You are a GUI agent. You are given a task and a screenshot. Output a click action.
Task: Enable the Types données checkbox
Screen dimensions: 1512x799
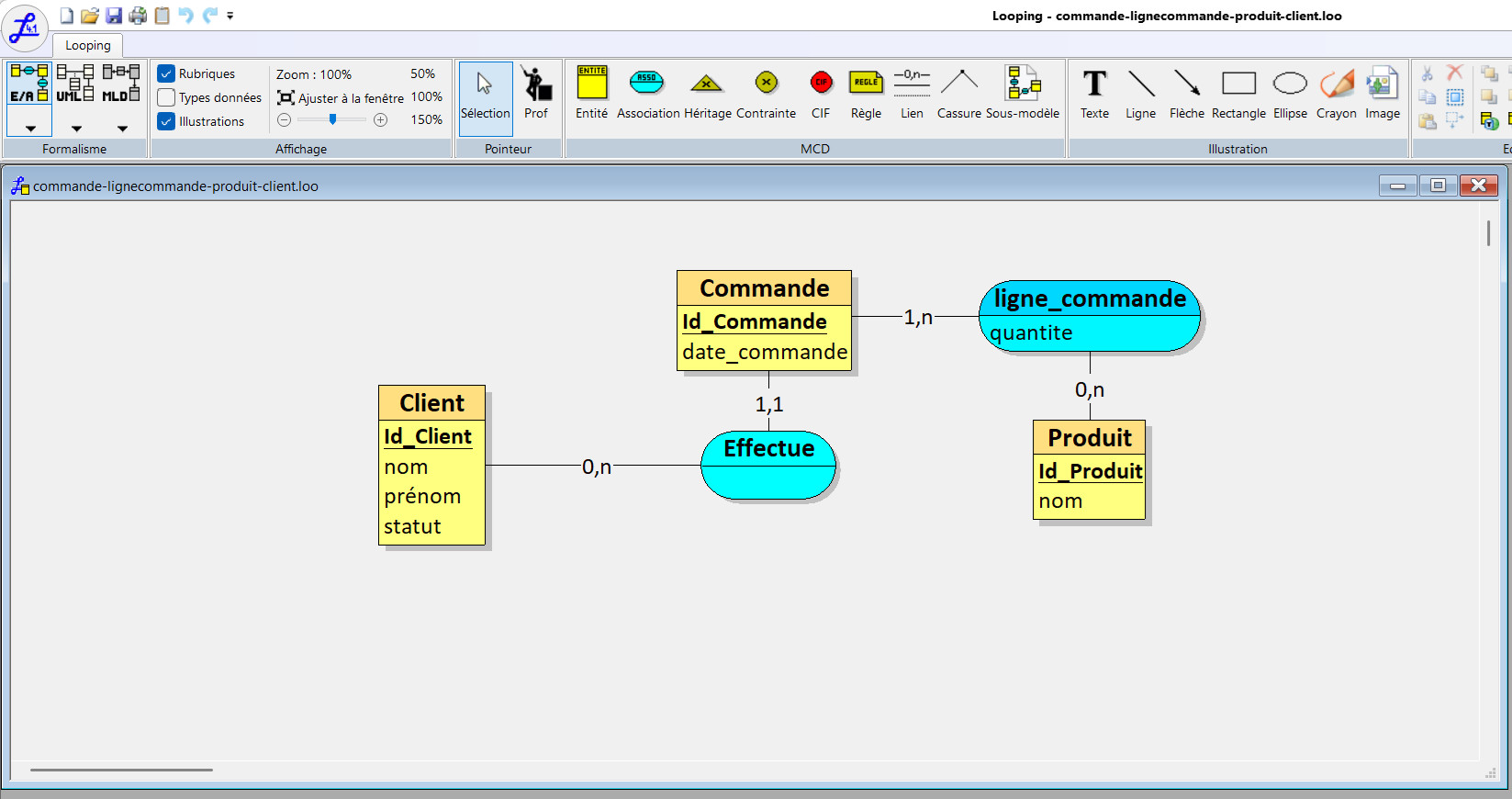click(166, 97)
